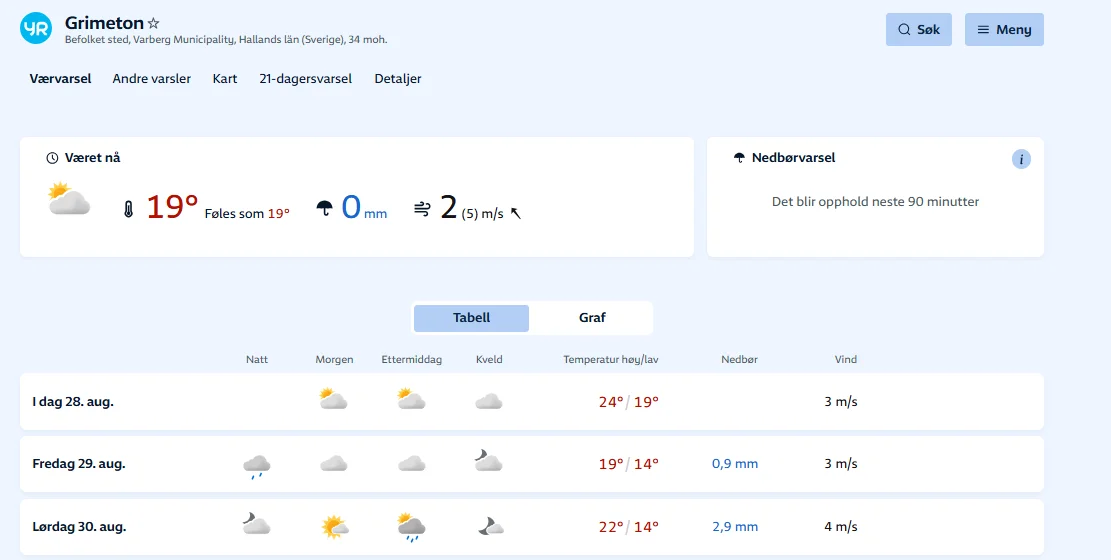1111x560 pixels.
Task: Add Grimeton to favorites with star
Action: tap(153, 23)
